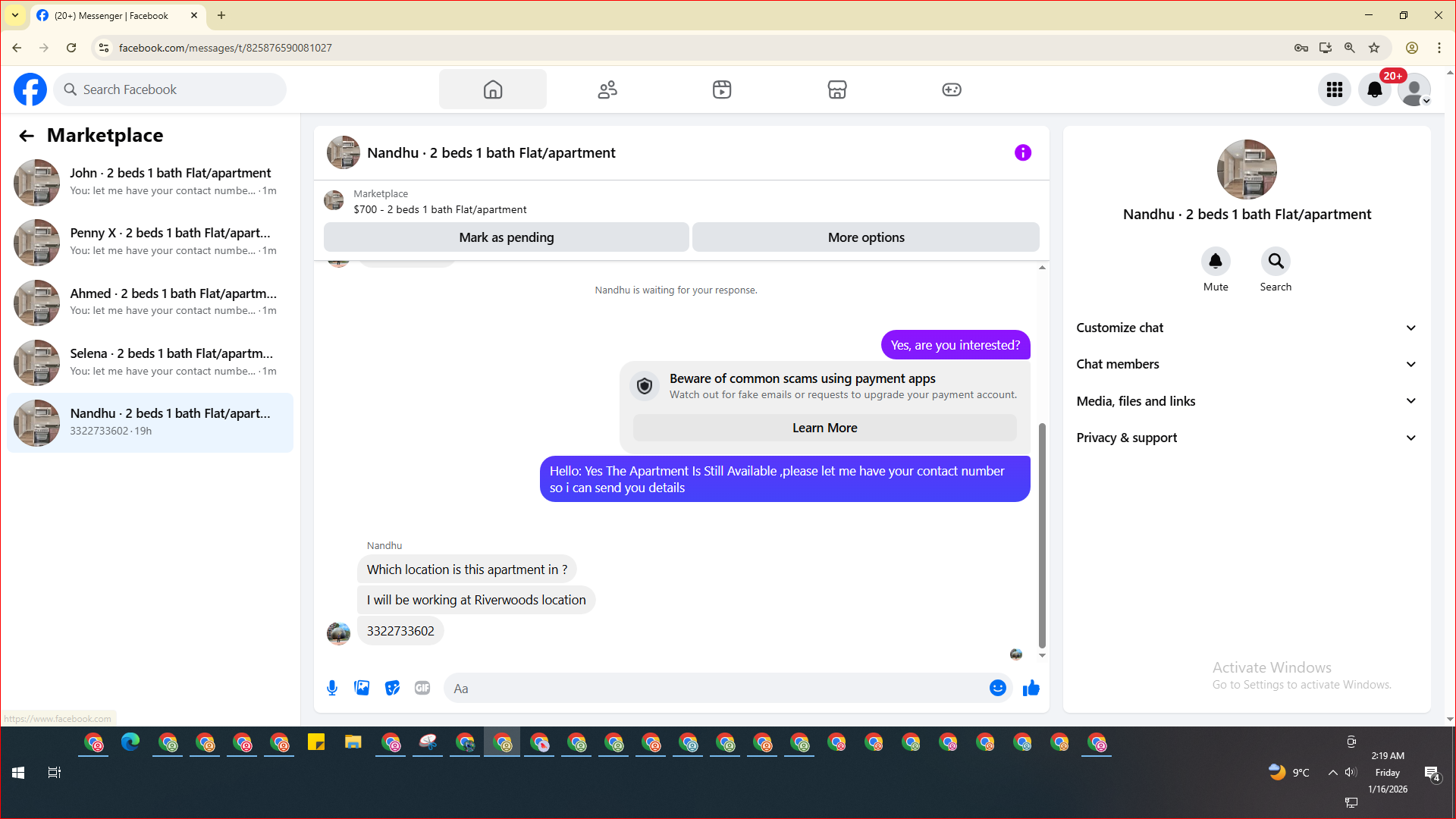Click the purple conversation info icon
This screenshot has width=1456, height=819.
click(x=1023, y=152)
